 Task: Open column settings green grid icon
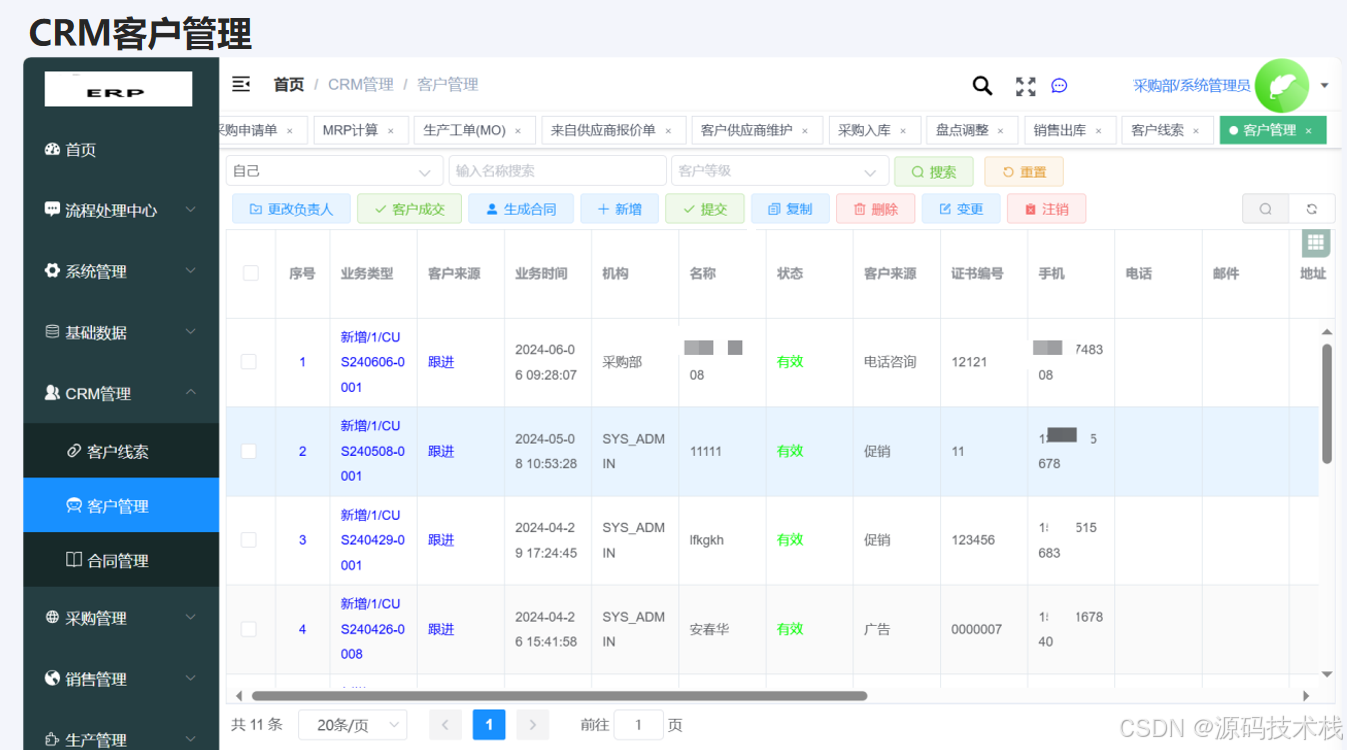coord(1315,242)
